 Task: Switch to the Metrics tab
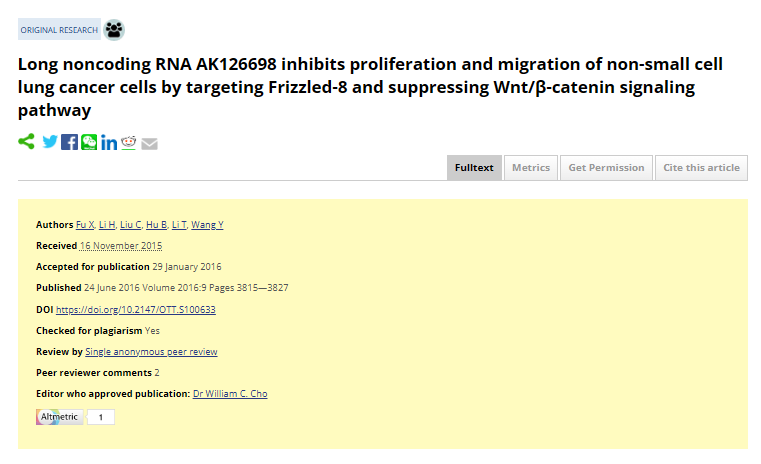coord(531,168)
